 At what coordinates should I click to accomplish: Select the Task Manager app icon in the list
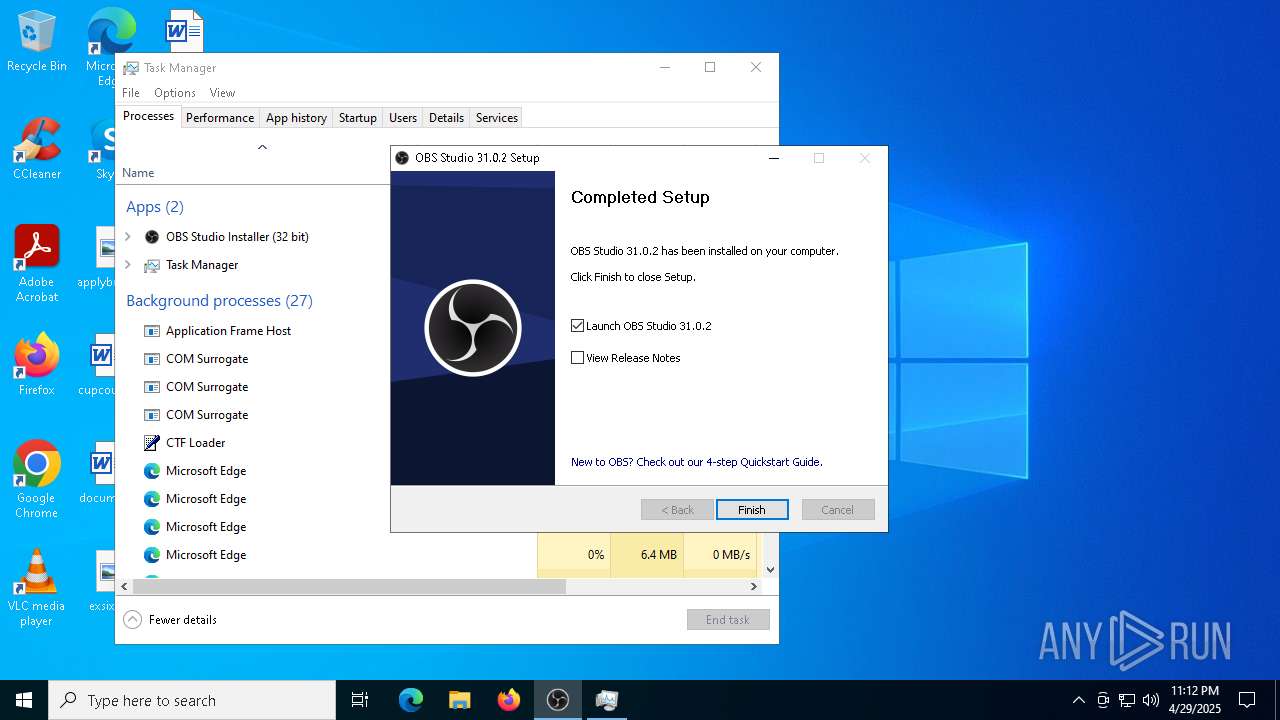click(x=152, y=265)
